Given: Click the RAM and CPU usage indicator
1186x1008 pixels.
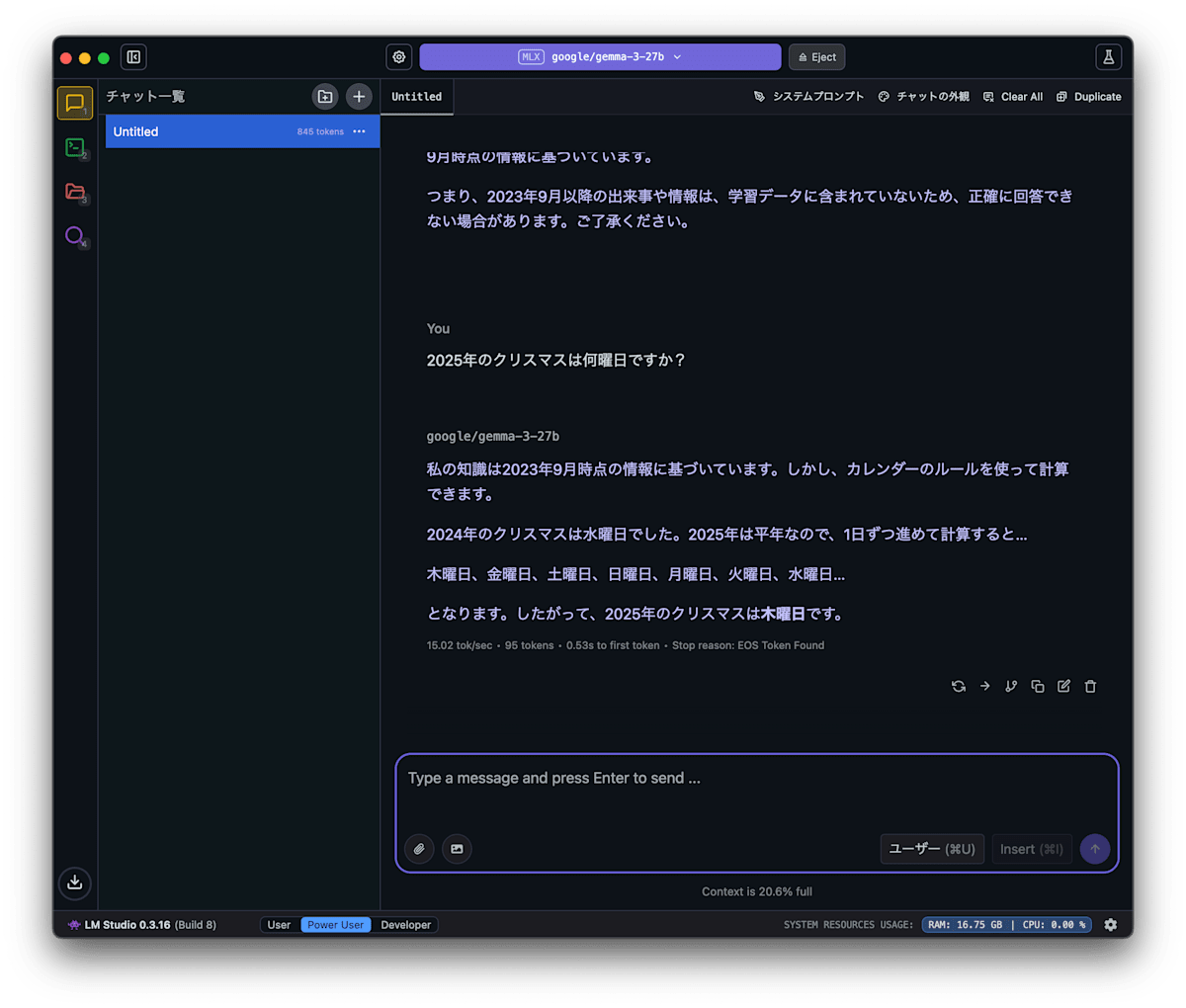Looking at the screenshot, I should click(x=1007, y=925).
